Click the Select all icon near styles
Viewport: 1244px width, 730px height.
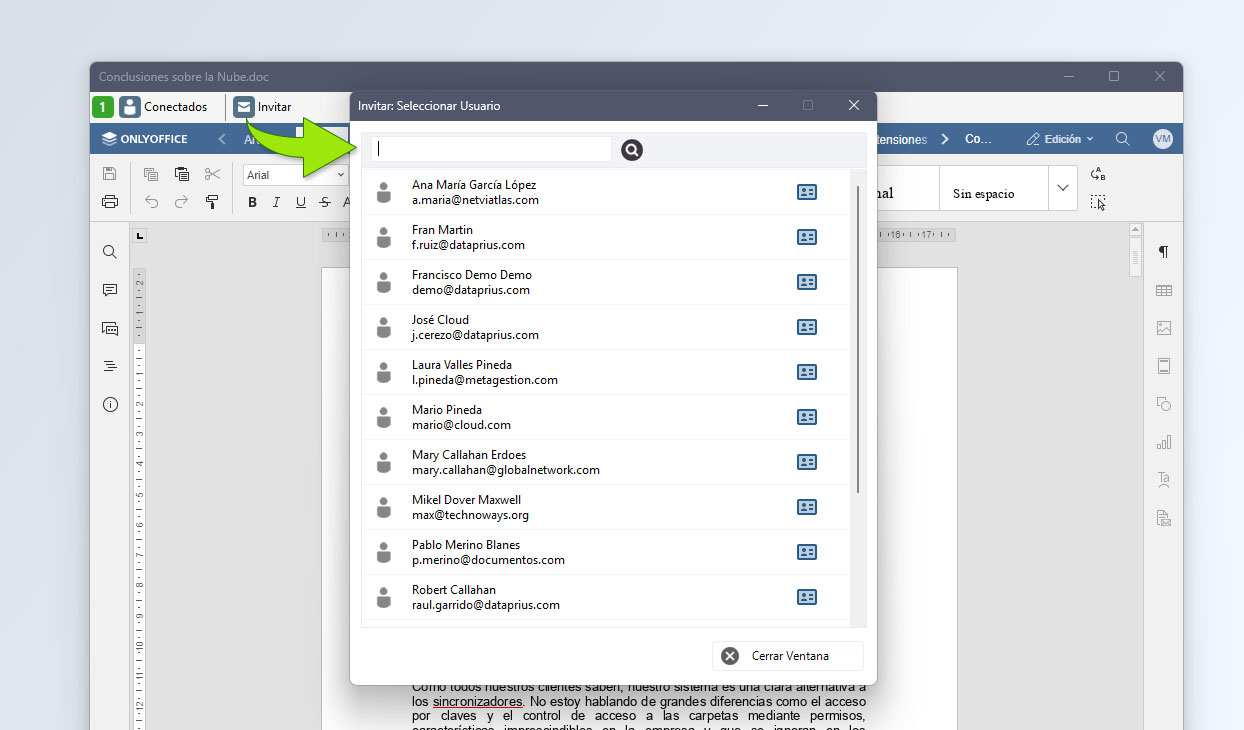tap(1098, 203)
